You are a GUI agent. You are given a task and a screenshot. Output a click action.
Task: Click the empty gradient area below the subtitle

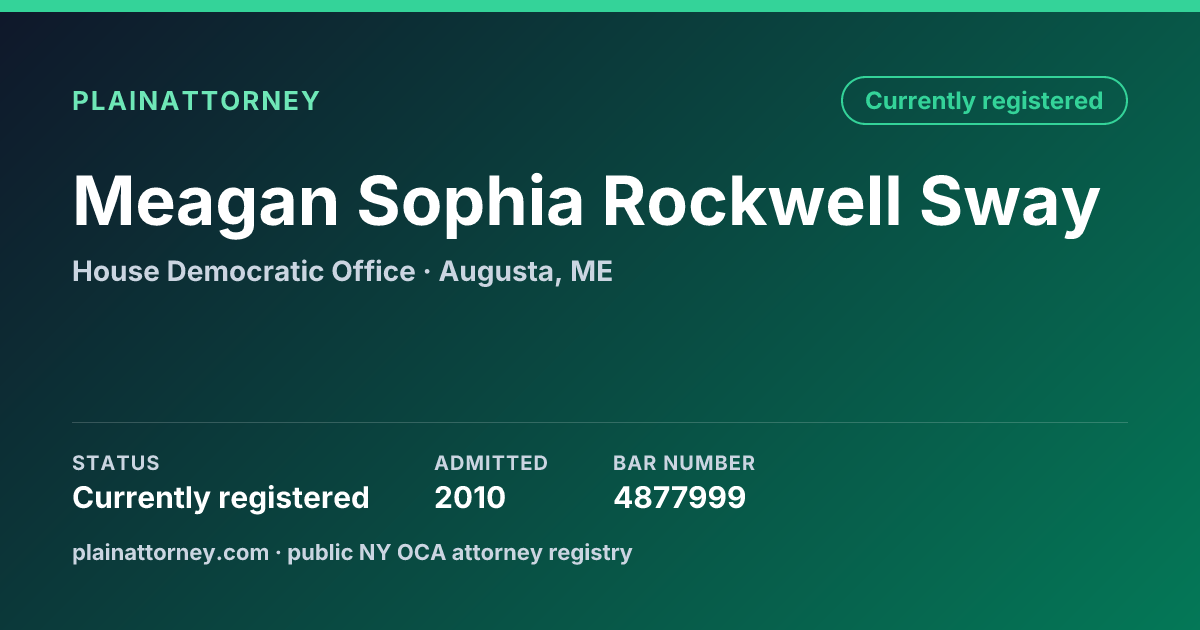[x=600, y=350]
